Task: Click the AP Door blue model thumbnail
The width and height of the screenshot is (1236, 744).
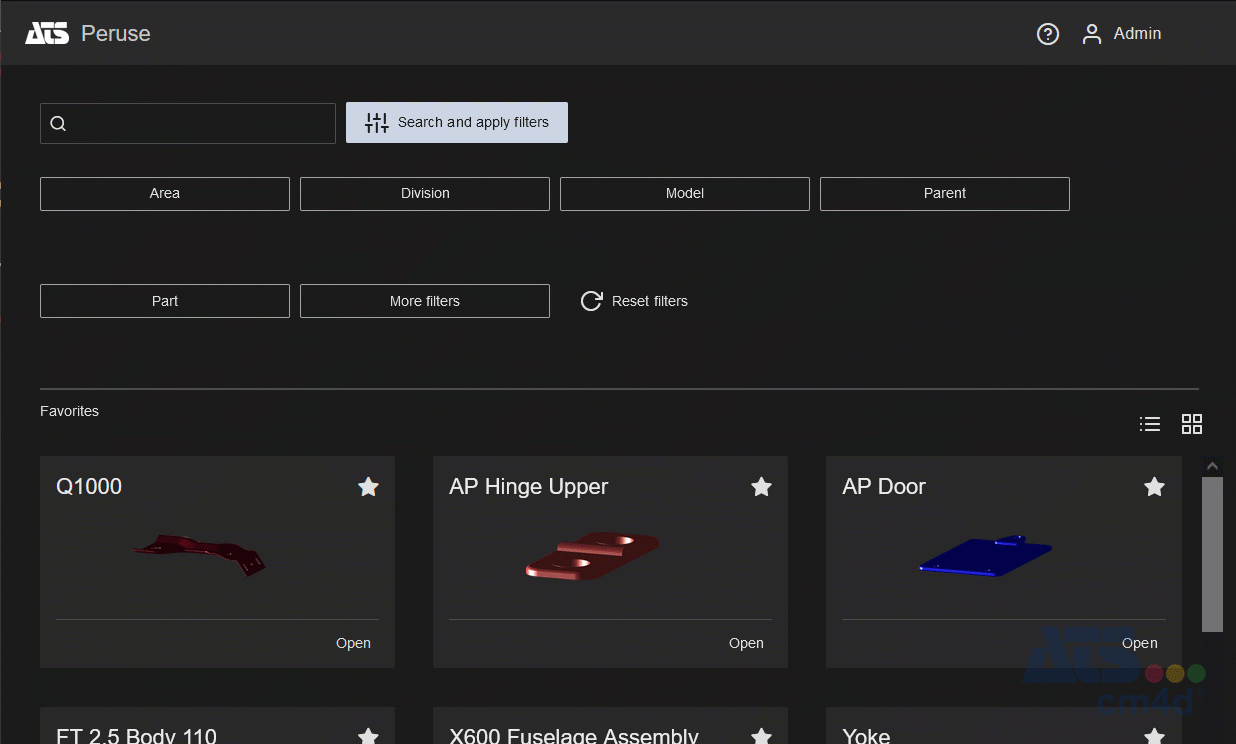Action: coord(985,556)
